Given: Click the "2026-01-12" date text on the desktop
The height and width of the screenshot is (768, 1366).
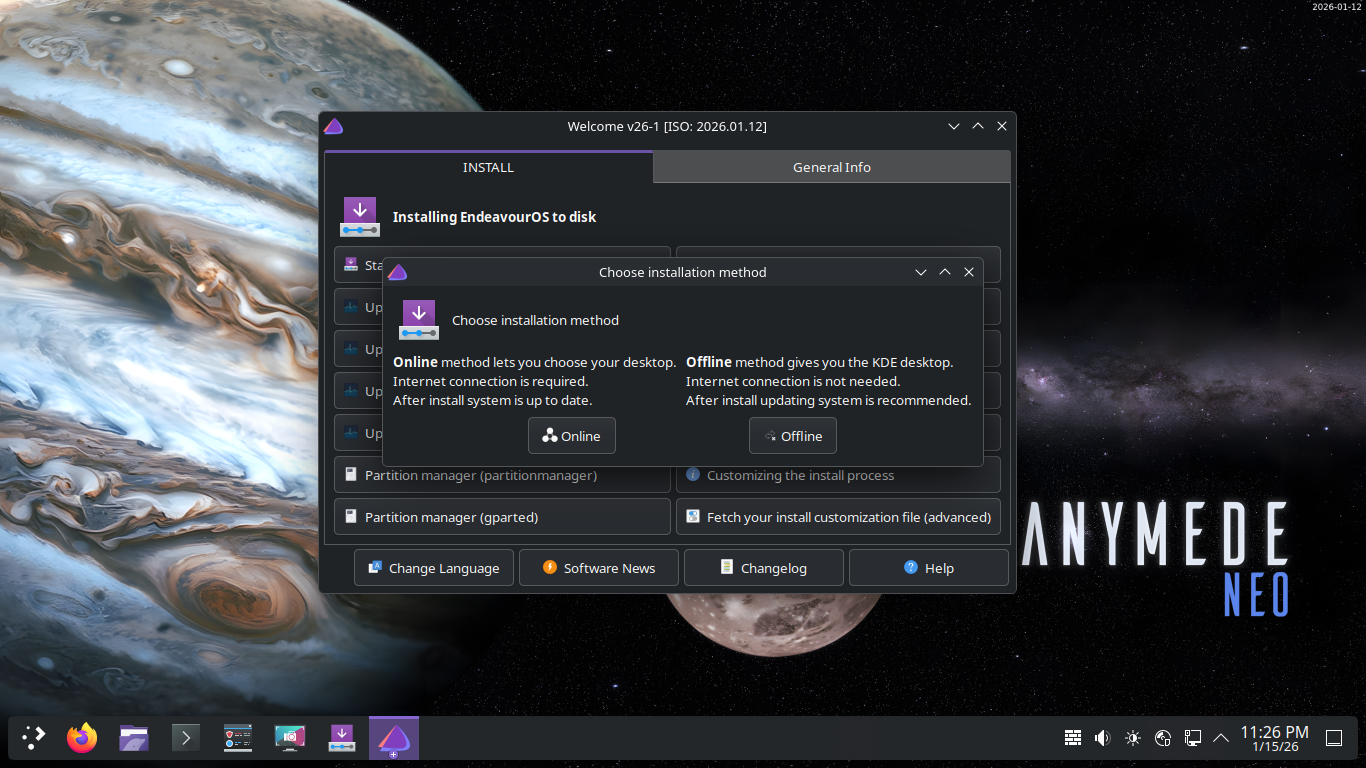Looking at the screenshot, I should point(1337,6).
